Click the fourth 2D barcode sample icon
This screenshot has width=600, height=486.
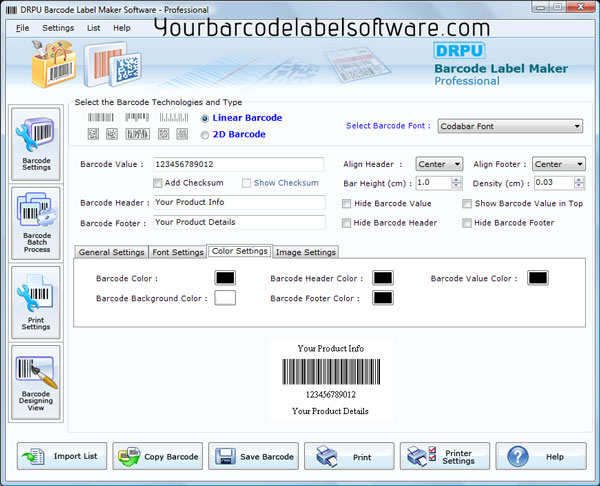(163, 134)
